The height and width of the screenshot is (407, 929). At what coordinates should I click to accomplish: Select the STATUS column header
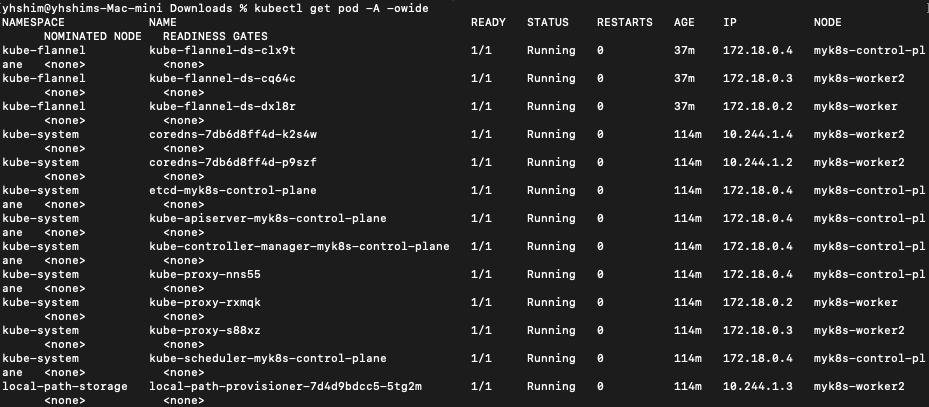tap(547, 23)
